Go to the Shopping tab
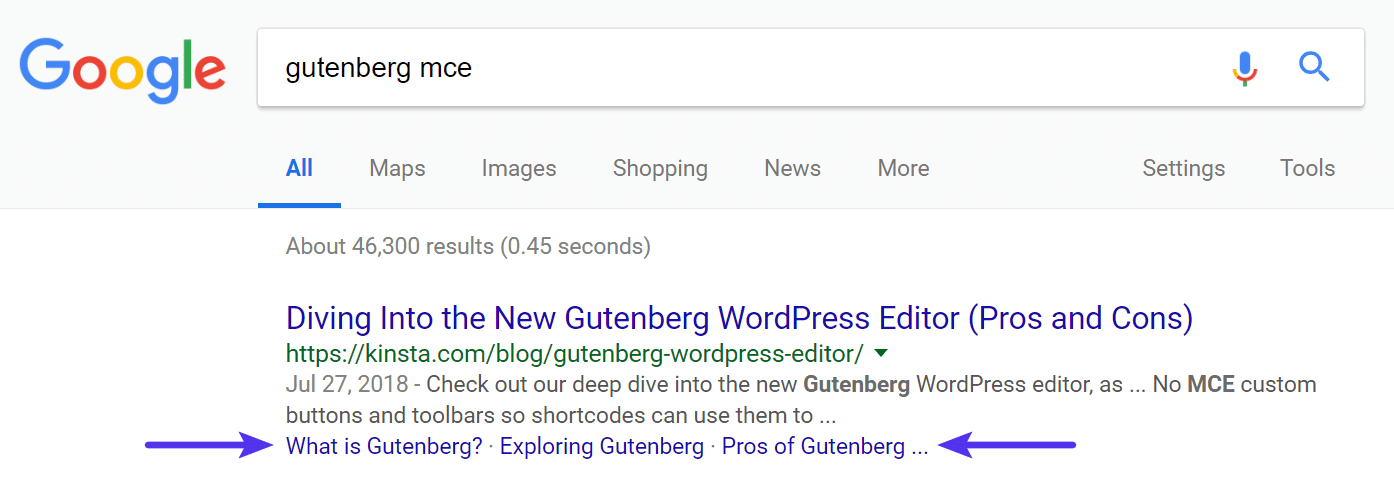 [x=660, y=169]
